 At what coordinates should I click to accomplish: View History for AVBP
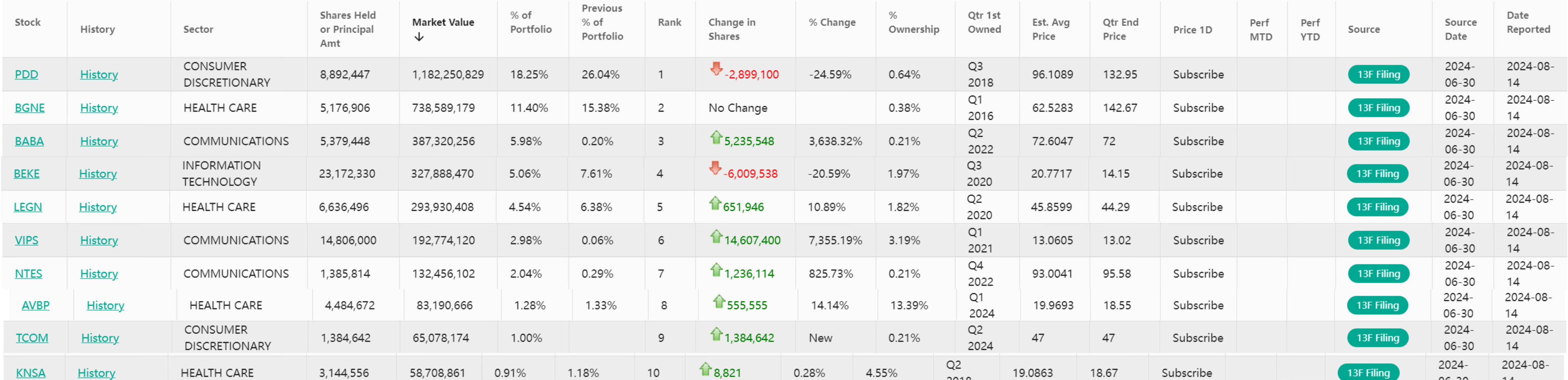[105, 306]
